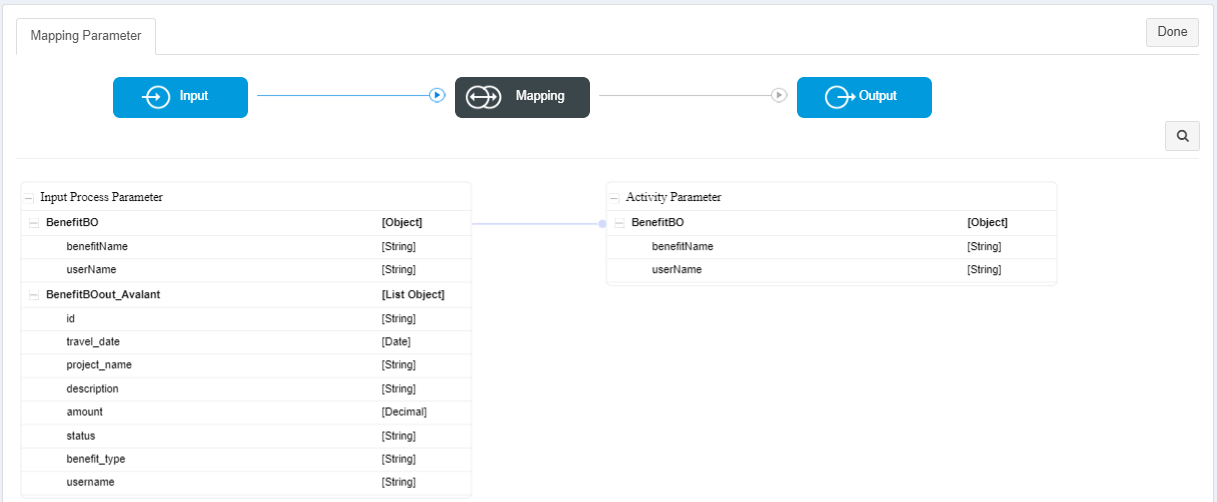Select the amount field row
The width and height of the screenshot is (1217, 502).
tap(246, 412)
